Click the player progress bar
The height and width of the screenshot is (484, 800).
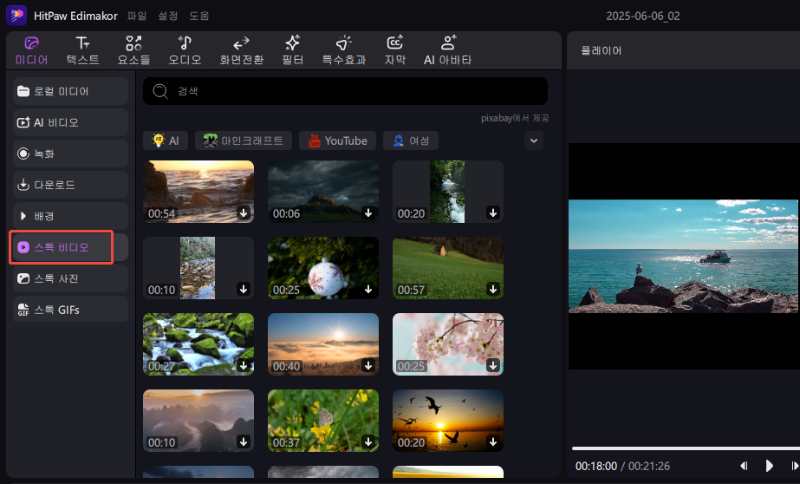click(x=684, y=448)
